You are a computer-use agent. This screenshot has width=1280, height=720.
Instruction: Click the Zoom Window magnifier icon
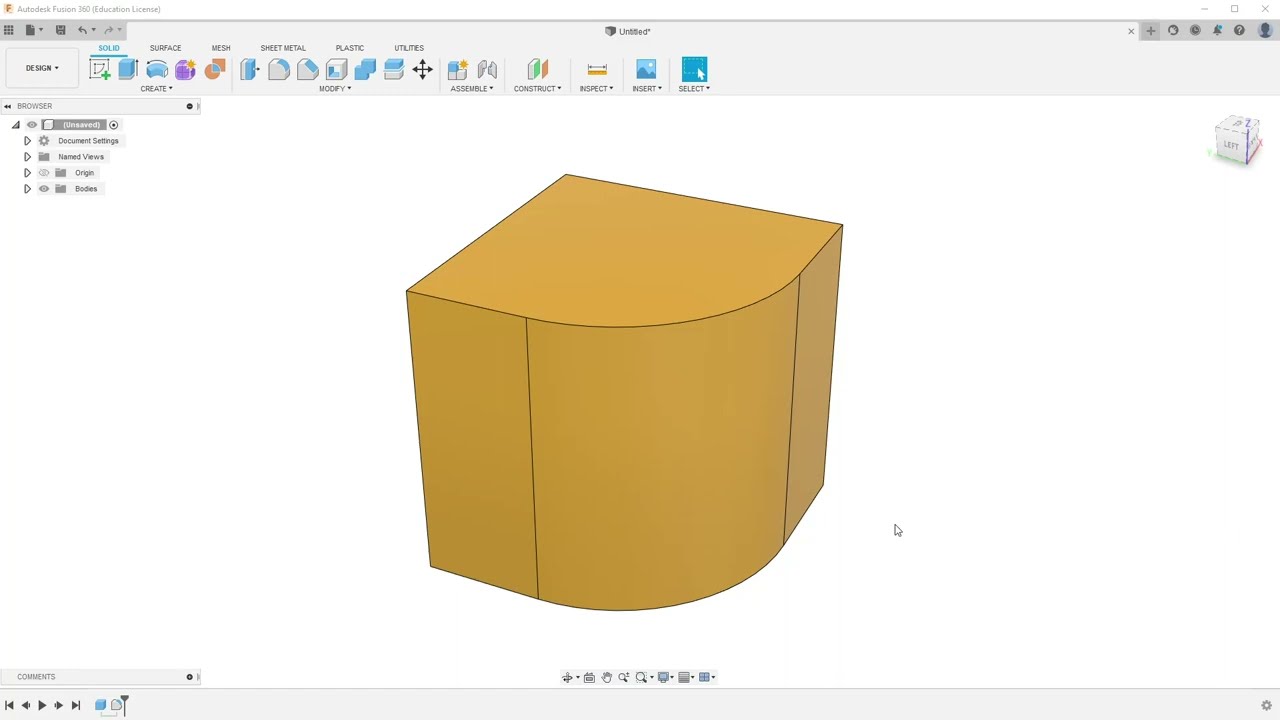pyautogui.click(x=642, y=677)
